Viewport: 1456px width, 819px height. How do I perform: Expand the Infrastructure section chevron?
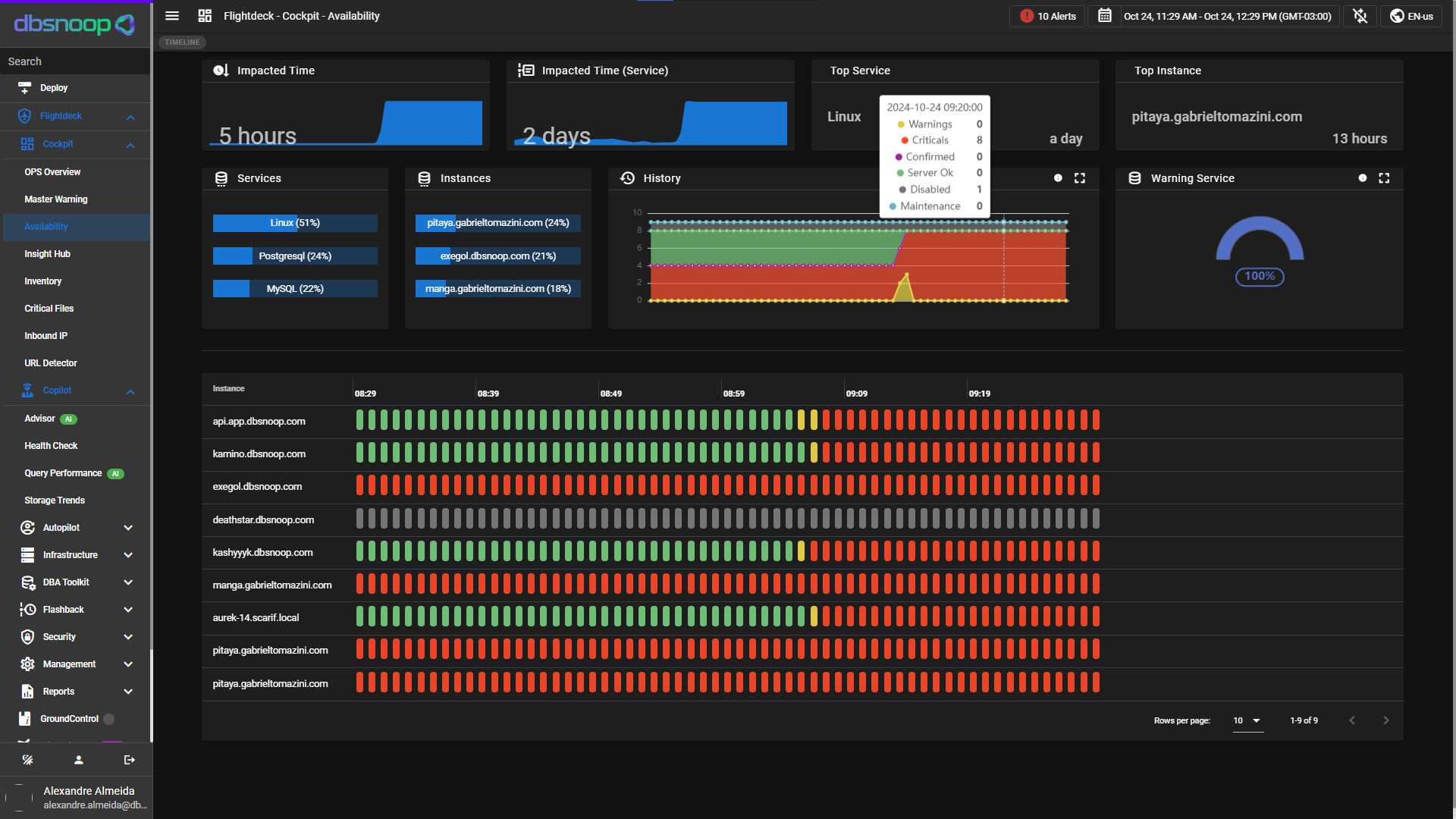128,555
